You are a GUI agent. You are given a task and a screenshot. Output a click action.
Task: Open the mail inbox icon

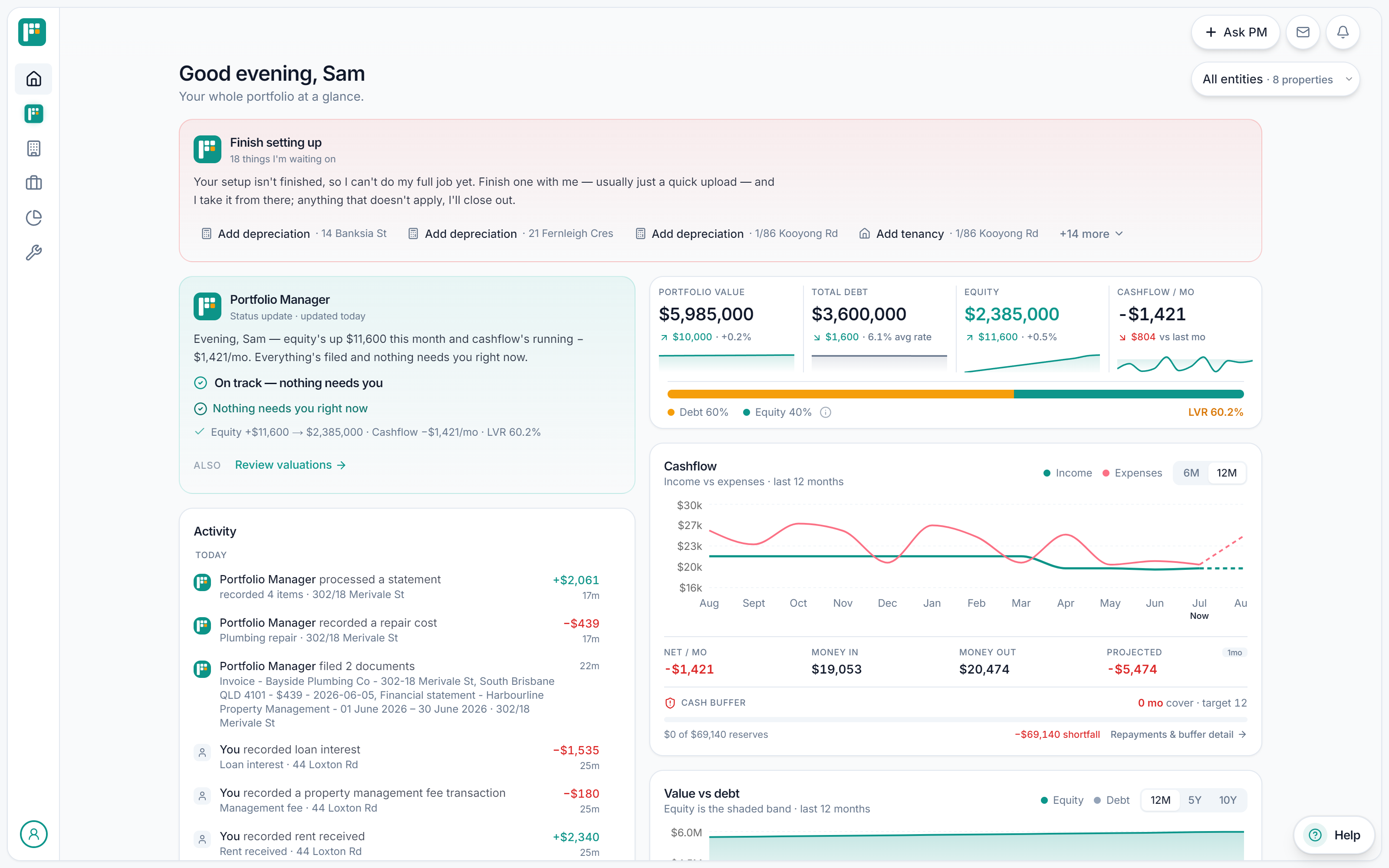[x=1303, y=32]
